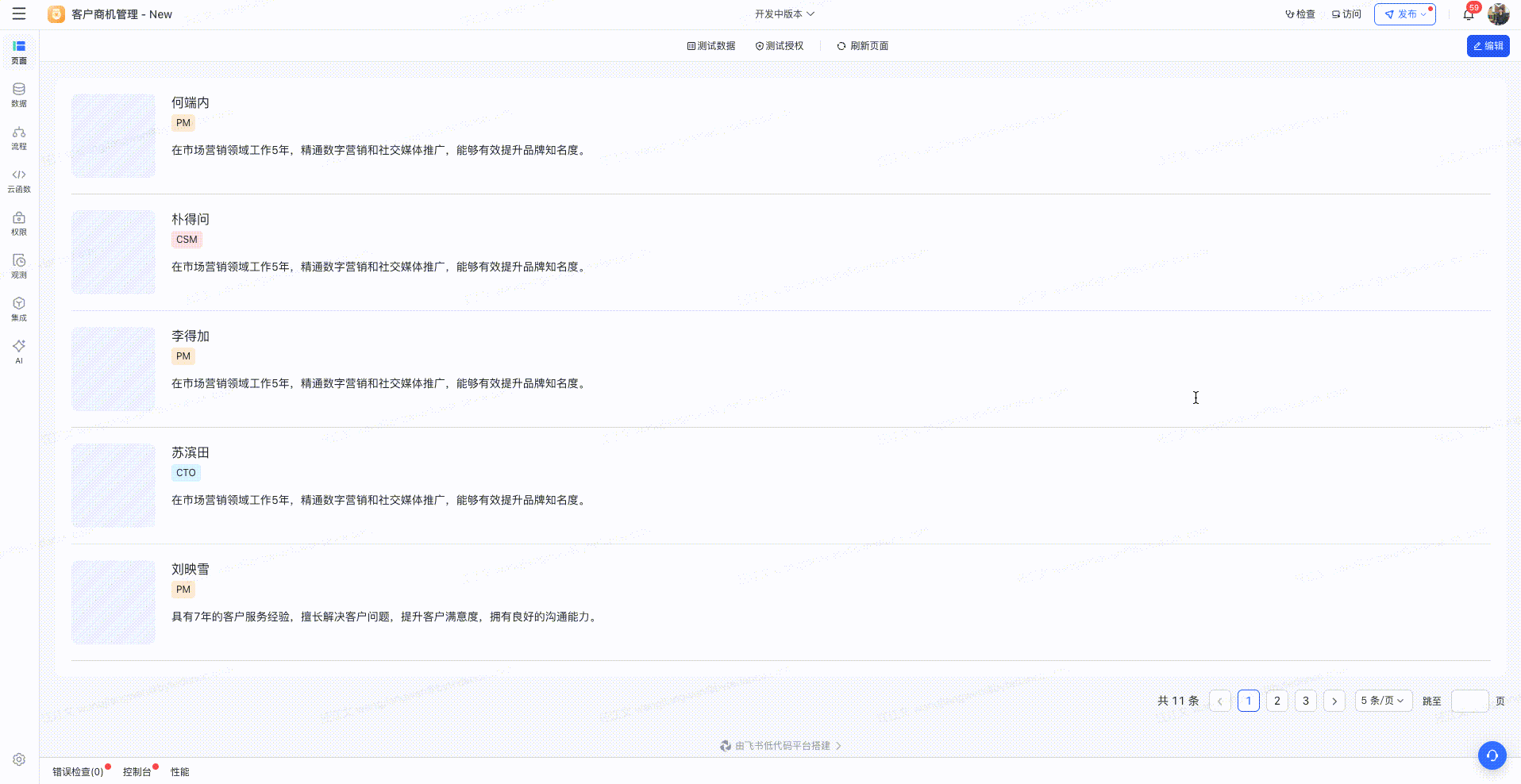Click the app logo next to 客户商机管理
This screenshot has width=1521, height=784.
pos(56,14)
